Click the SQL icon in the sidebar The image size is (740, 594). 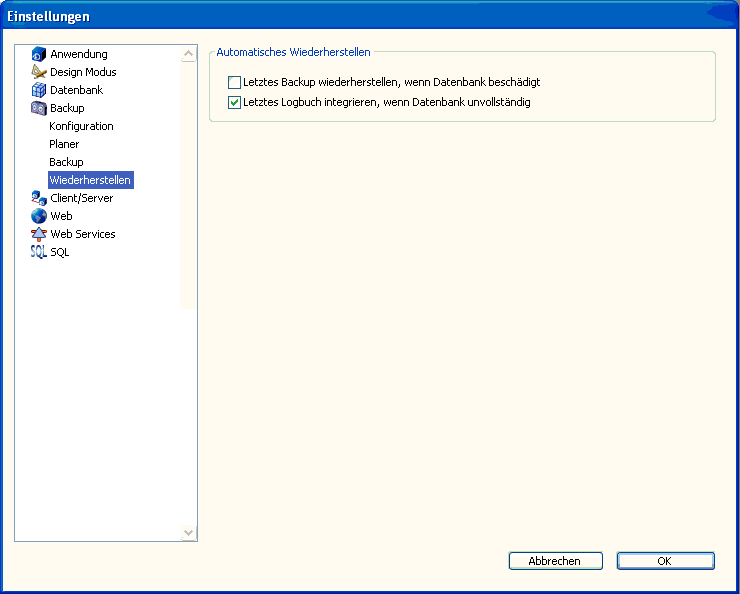coord(39,252)
